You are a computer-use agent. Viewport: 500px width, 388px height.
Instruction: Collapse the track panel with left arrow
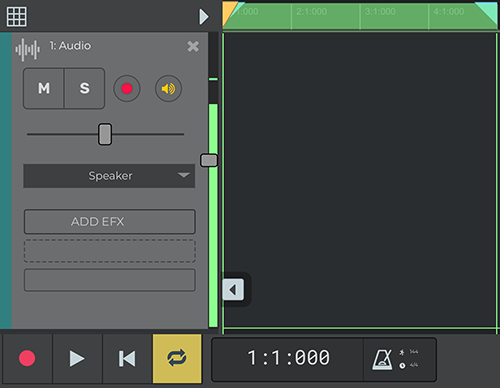click(233, 290)
